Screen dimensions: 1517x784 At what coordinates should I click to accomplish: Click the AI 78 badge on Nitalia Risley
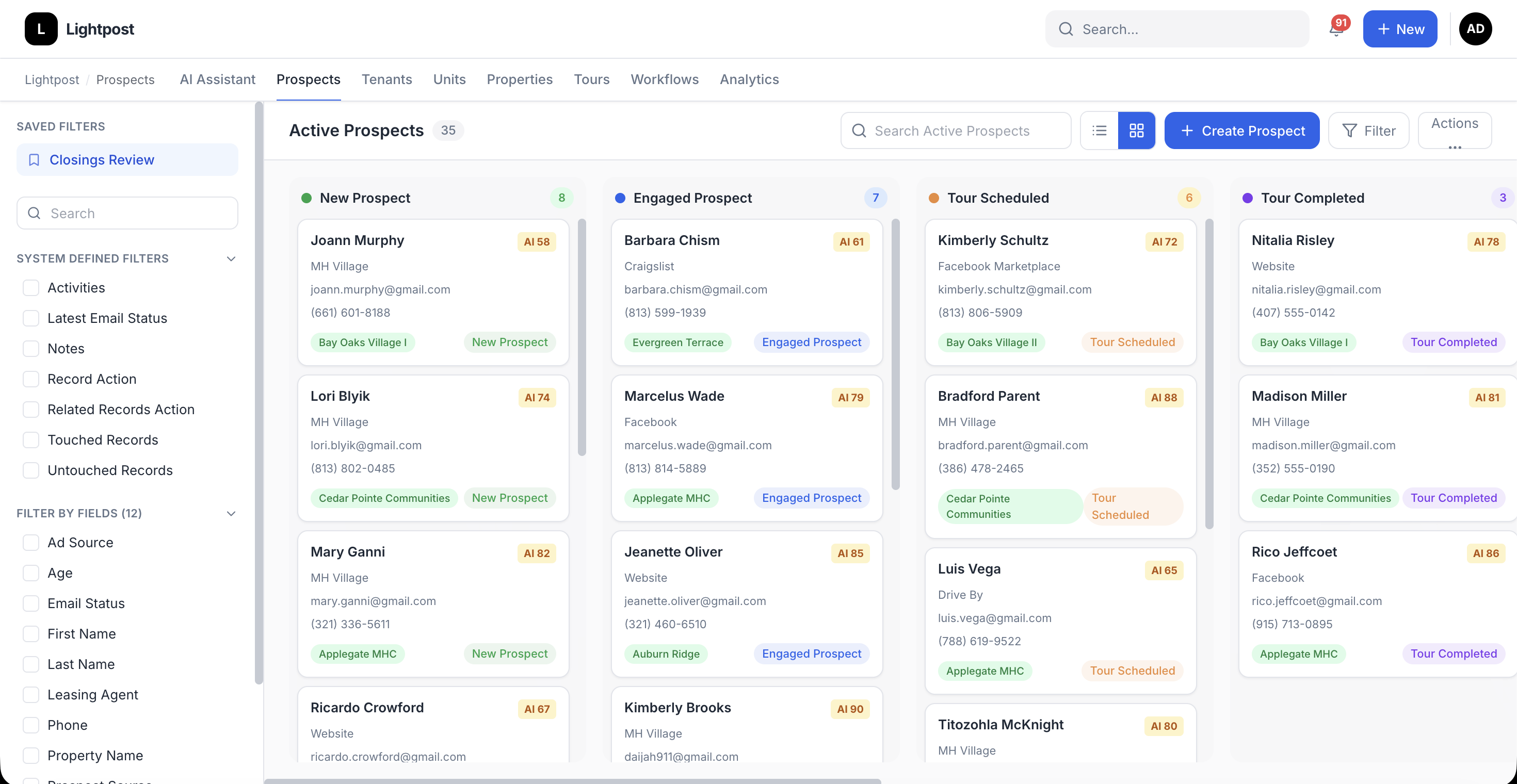1486,242
